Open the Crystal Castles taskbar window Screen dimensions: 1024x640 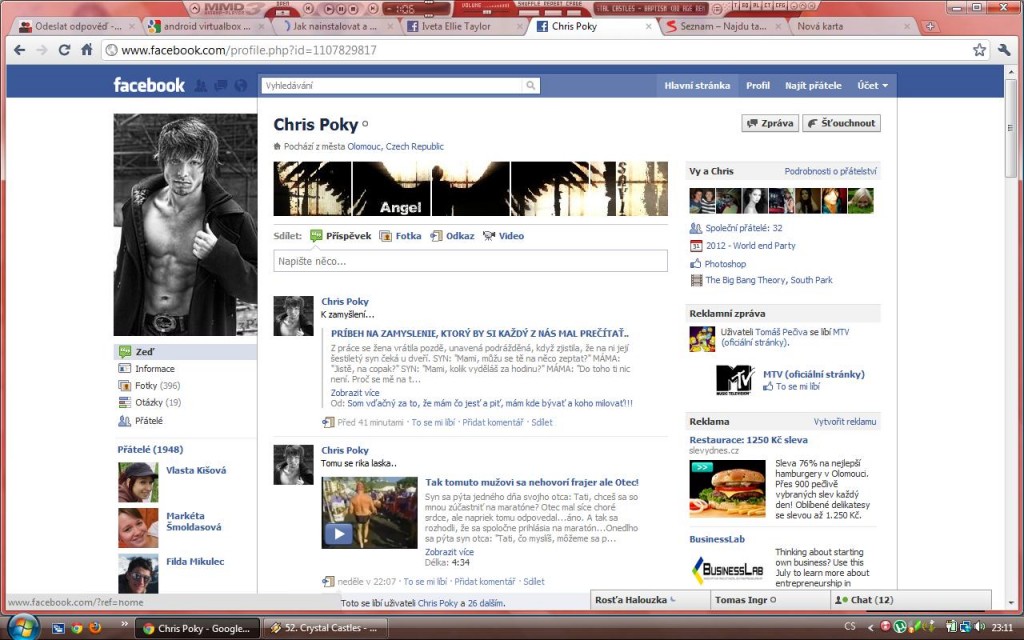[x=325, y=628]
